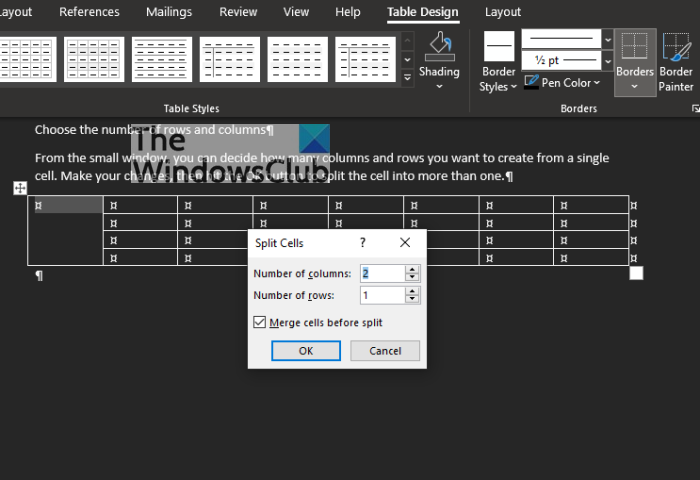The width and height of the screenshot is (700, 480).
Task: Click the Pen Color pen icon
Action: 531,82
